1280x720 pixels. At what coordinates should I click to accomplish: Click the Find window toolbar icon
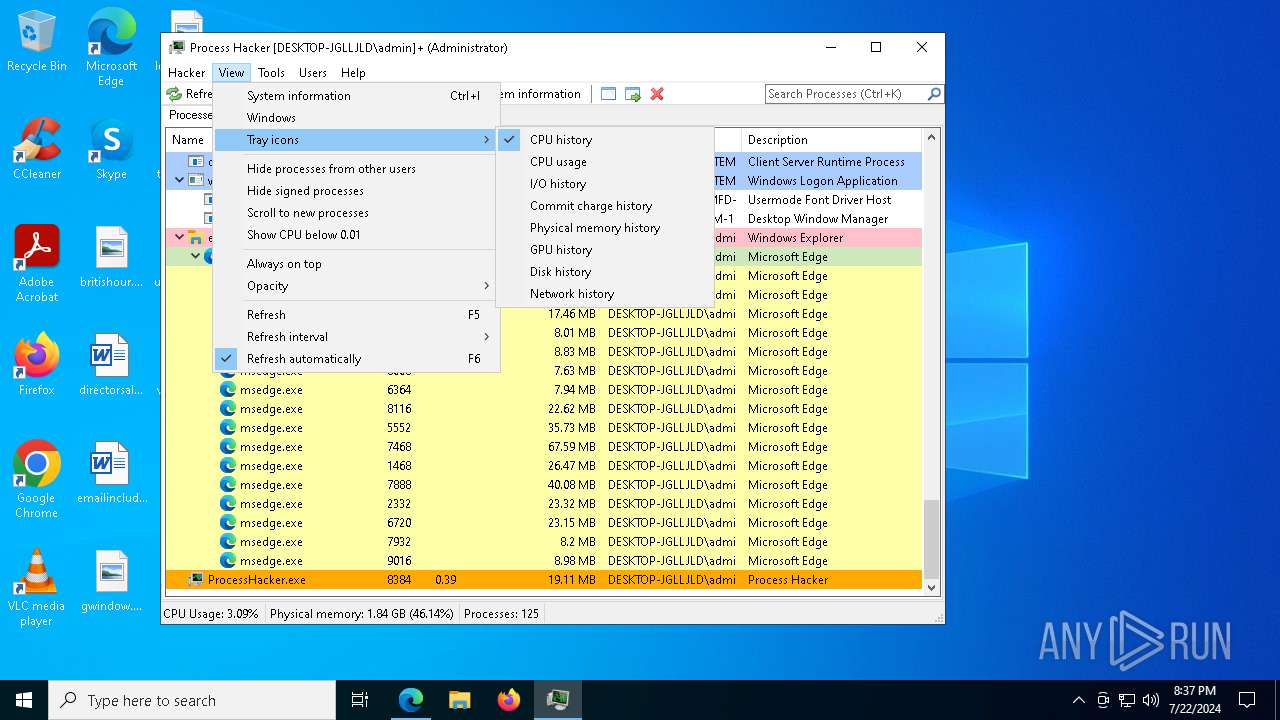pos(608,94)
